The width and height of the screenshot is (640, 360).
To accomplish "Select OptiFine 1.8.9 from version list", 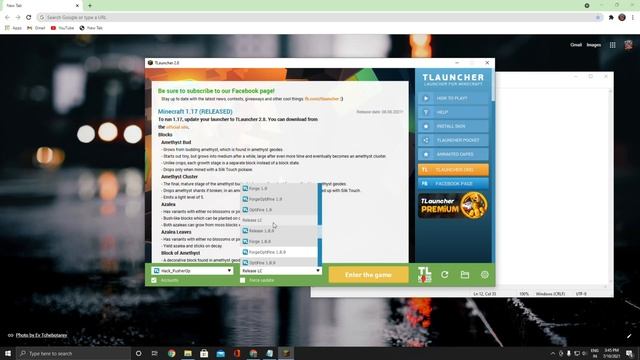I will point(279,262).
